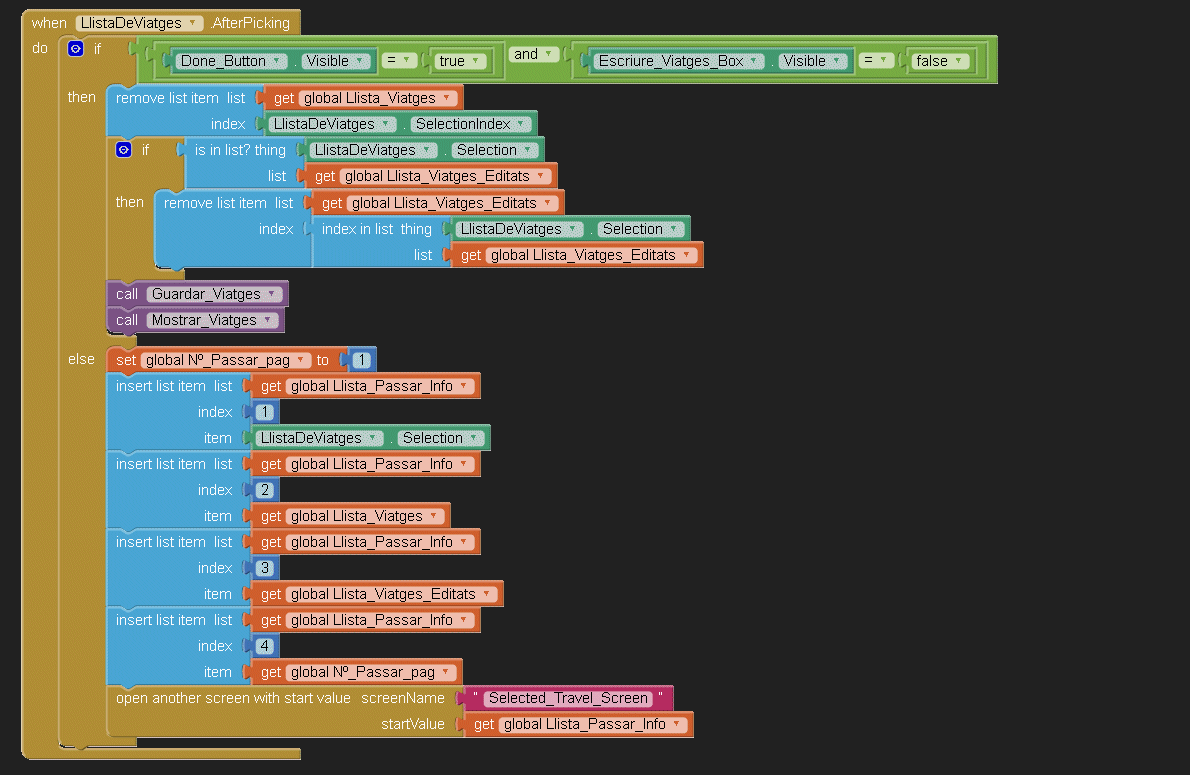The height and width of the screenshot is (775, 1190).
Task: Click the gear icon on the outer if block
Action: click(75, 48)
